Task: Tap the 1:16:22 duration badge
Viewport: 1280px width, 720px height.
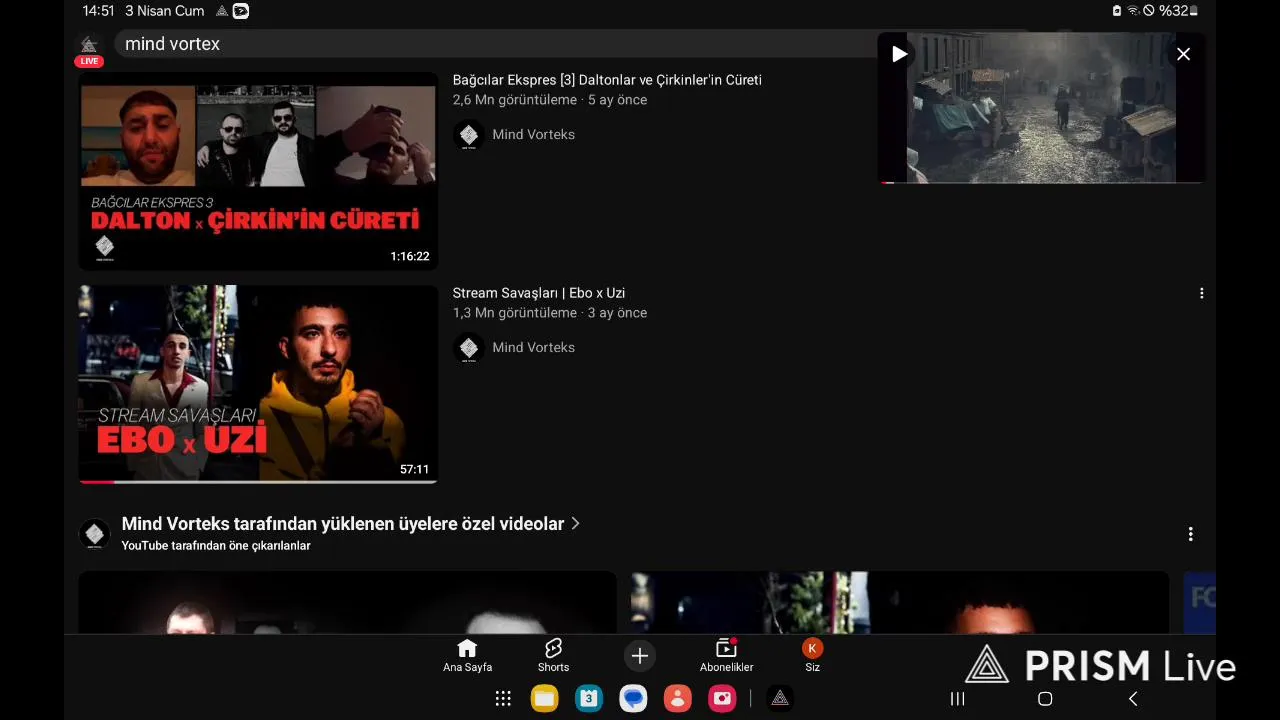Action: pos(410,257)
